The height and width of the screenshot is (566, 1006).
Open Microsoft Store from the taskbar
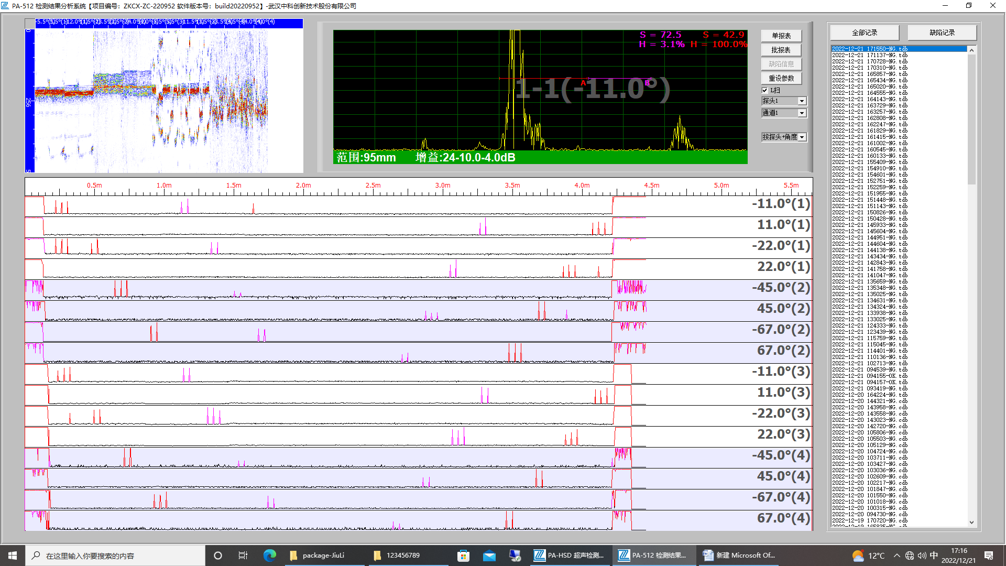(463, 555)
